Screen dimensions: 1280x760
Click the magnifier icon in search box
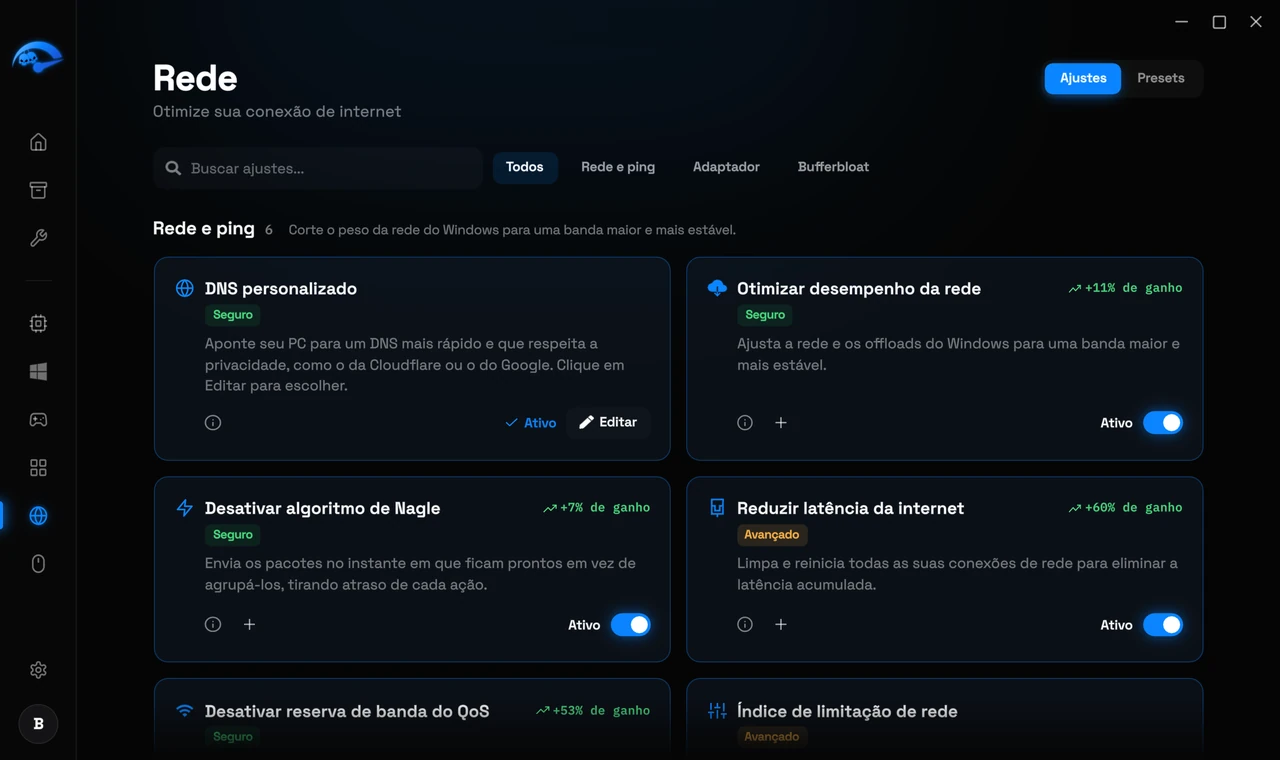pos(173,168)
